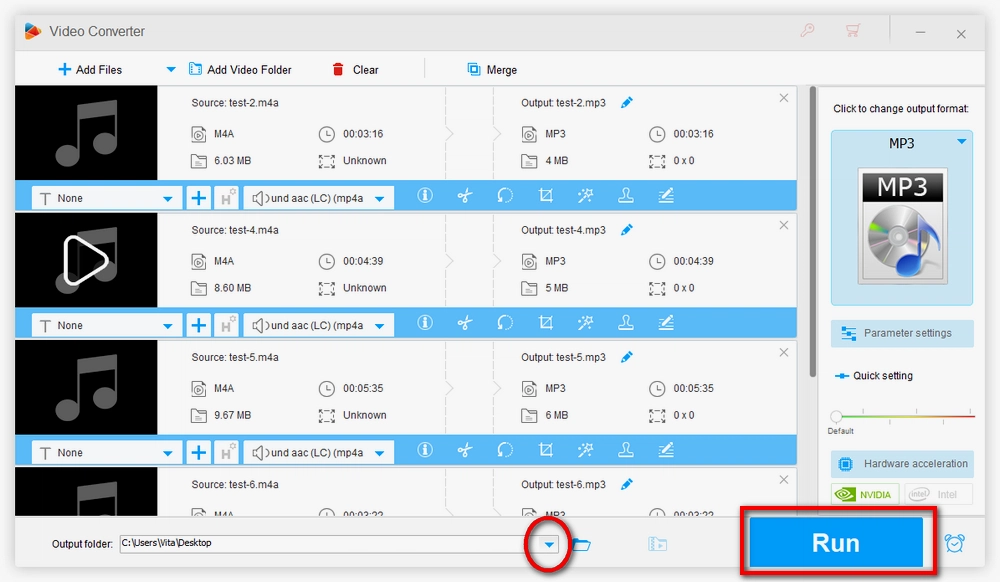Select the test-2.m4a thumbnail
This screenshot has width=1000, height=582.
pyautogui.click(x=86, y=133)
